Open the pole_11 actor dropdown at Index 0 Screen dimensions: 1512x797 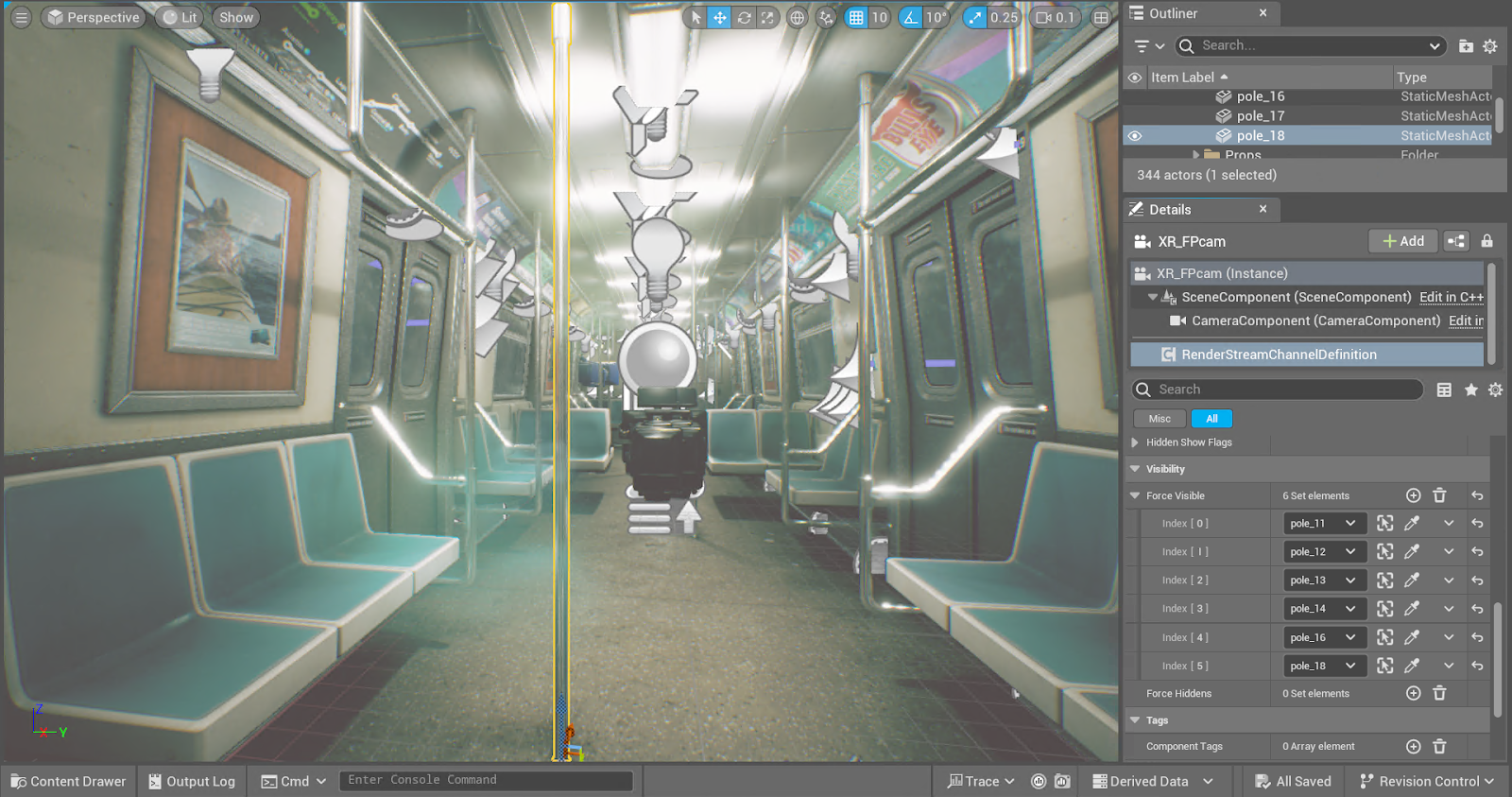1325,523
